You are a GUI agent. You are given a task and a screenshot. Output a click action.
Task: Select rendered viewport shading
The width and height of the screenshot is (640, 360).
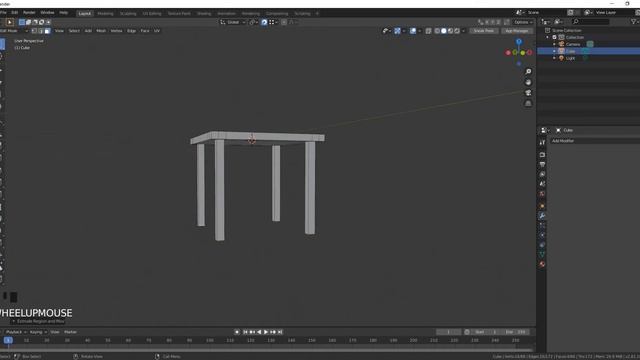[x=457, y=31]
